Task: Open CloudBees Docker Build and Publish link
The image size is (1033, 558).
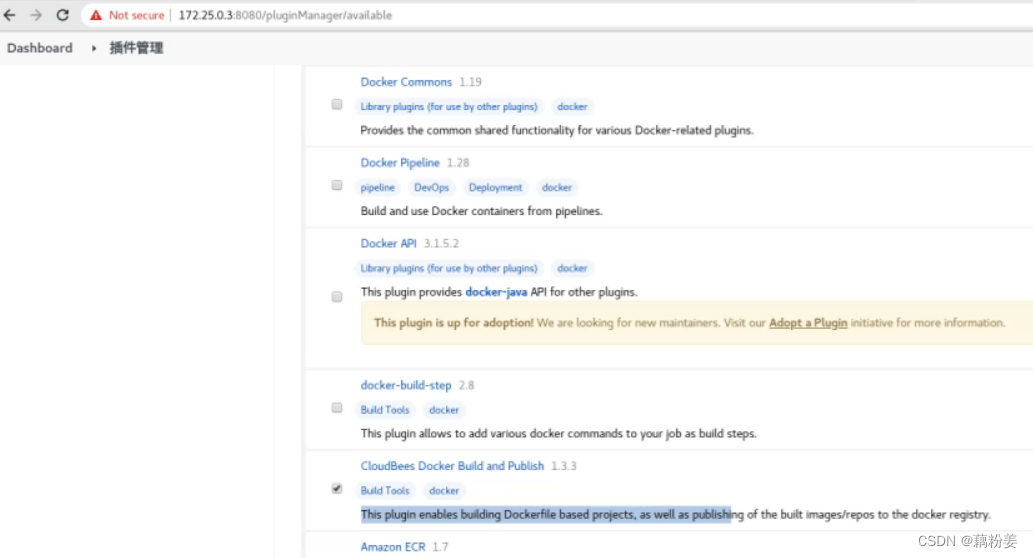Action: point(452,466)
